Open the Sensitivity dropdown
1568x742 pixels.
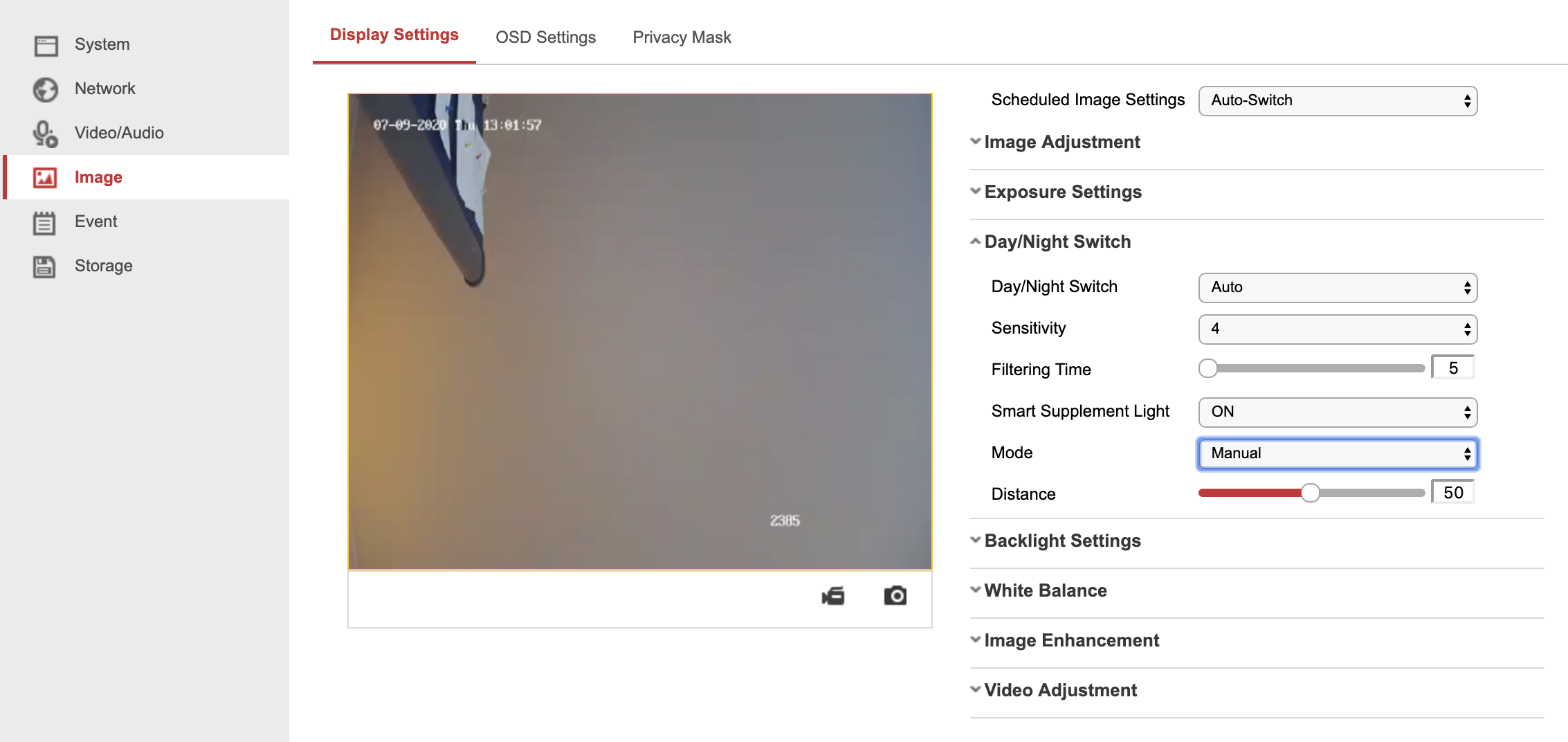click(x=1337, y=329)
